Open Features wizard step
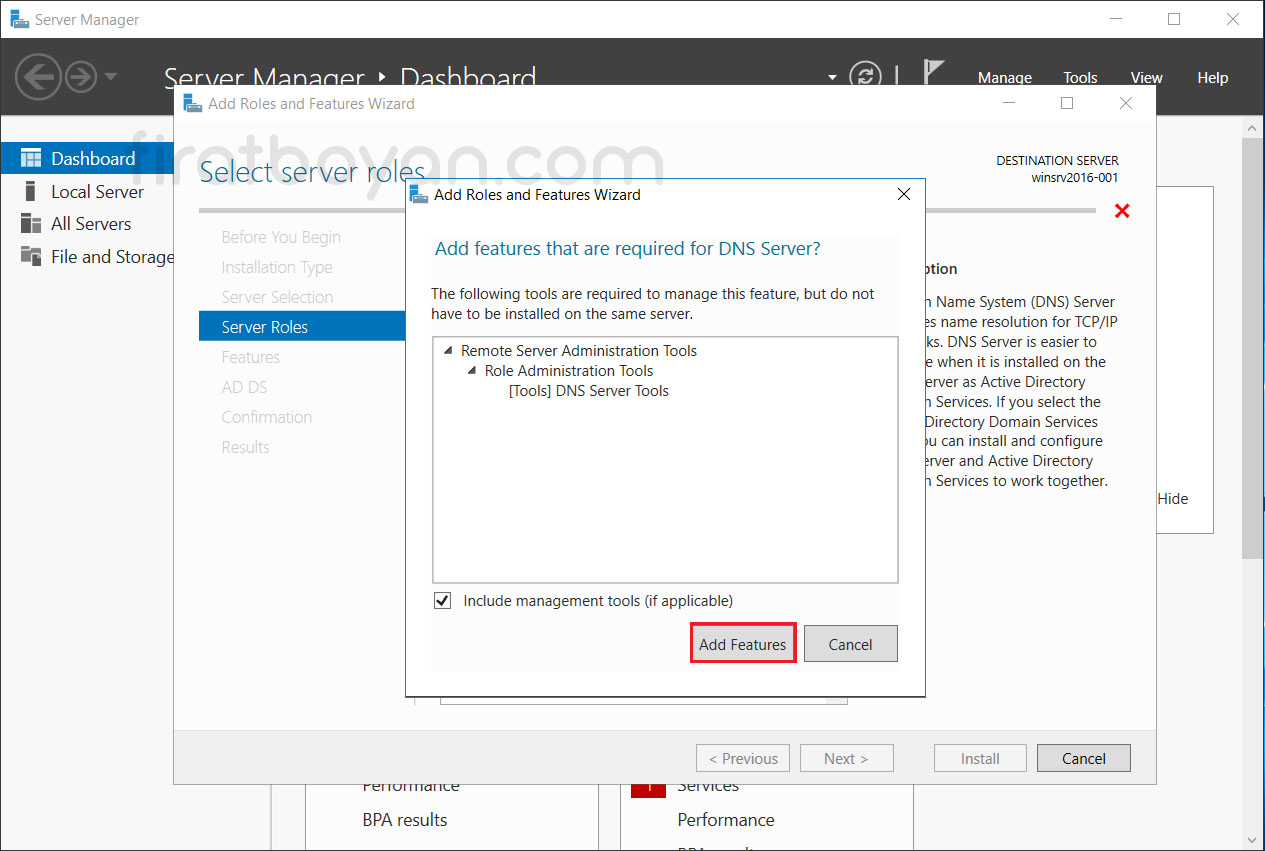Image resolution: width=1265 pixels, height=851 pixels. coord(251,357)
